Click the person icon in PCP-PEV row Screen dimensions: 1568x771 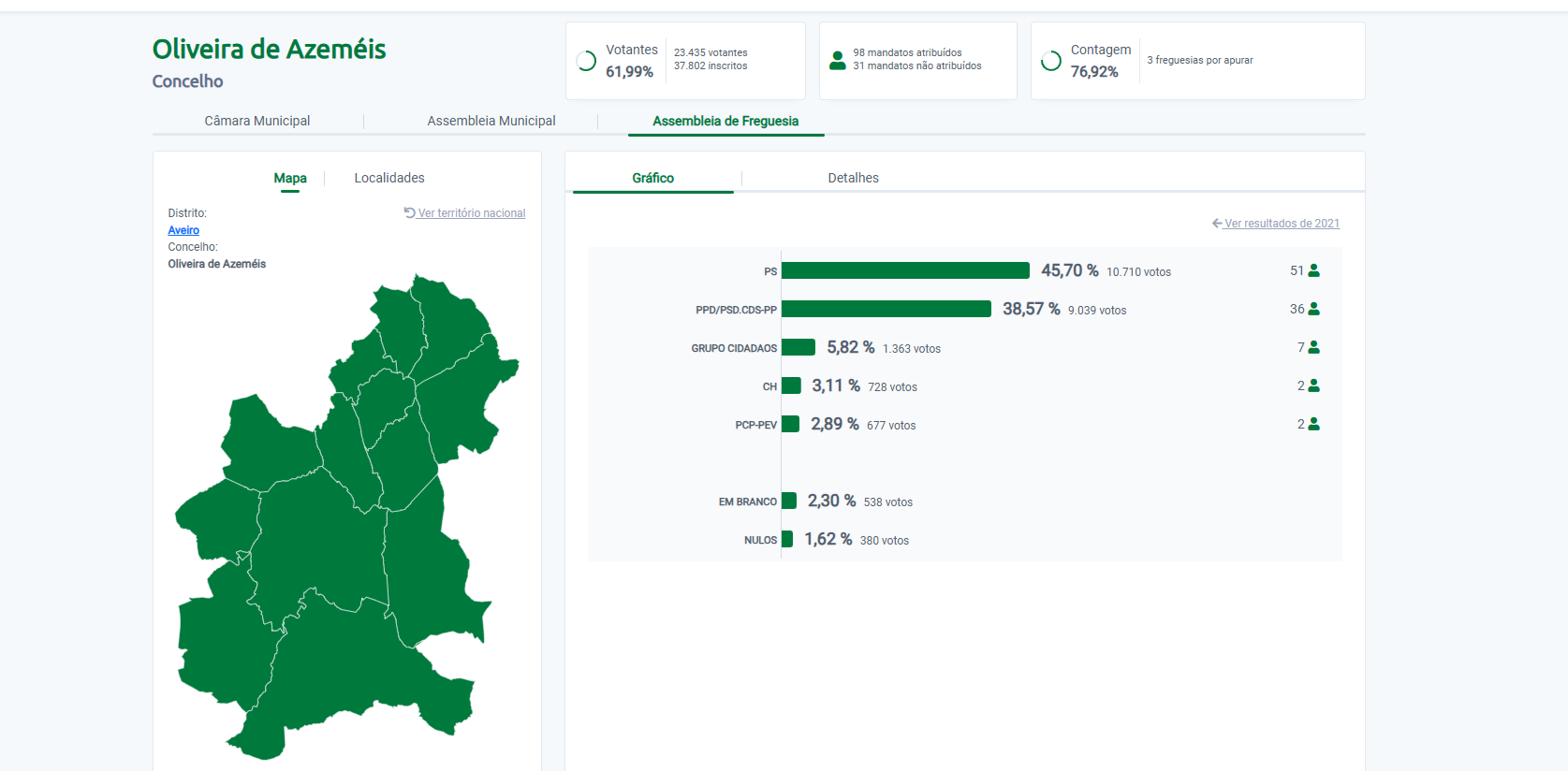1313,424
